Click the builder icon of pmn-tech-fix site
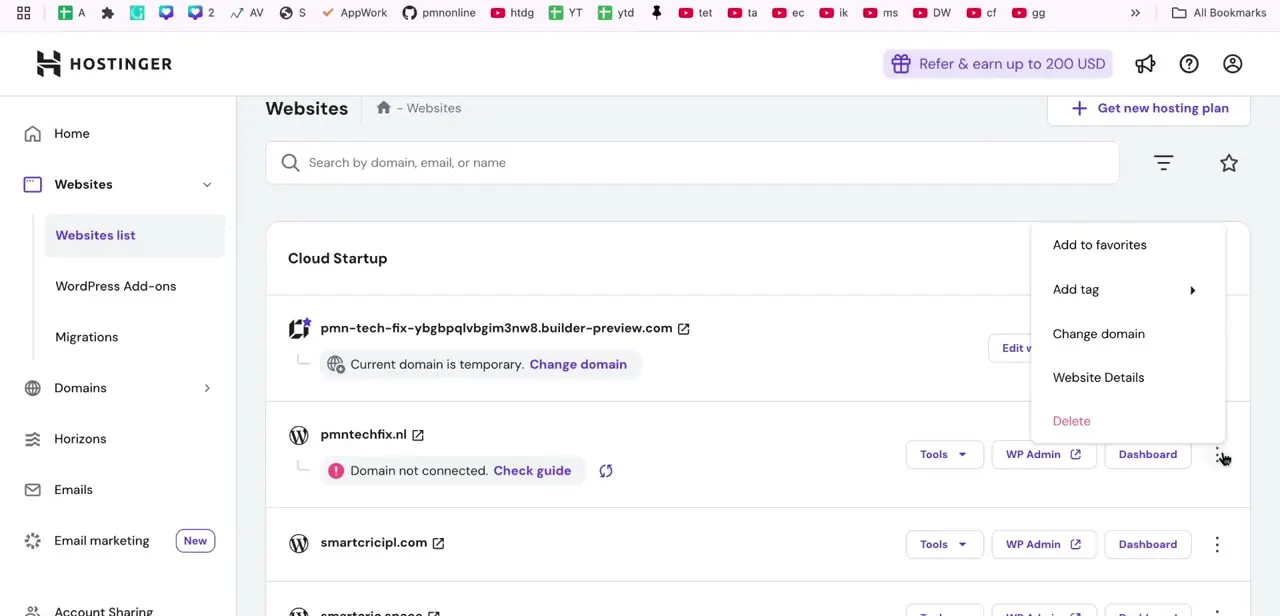 tap(299, 328)
